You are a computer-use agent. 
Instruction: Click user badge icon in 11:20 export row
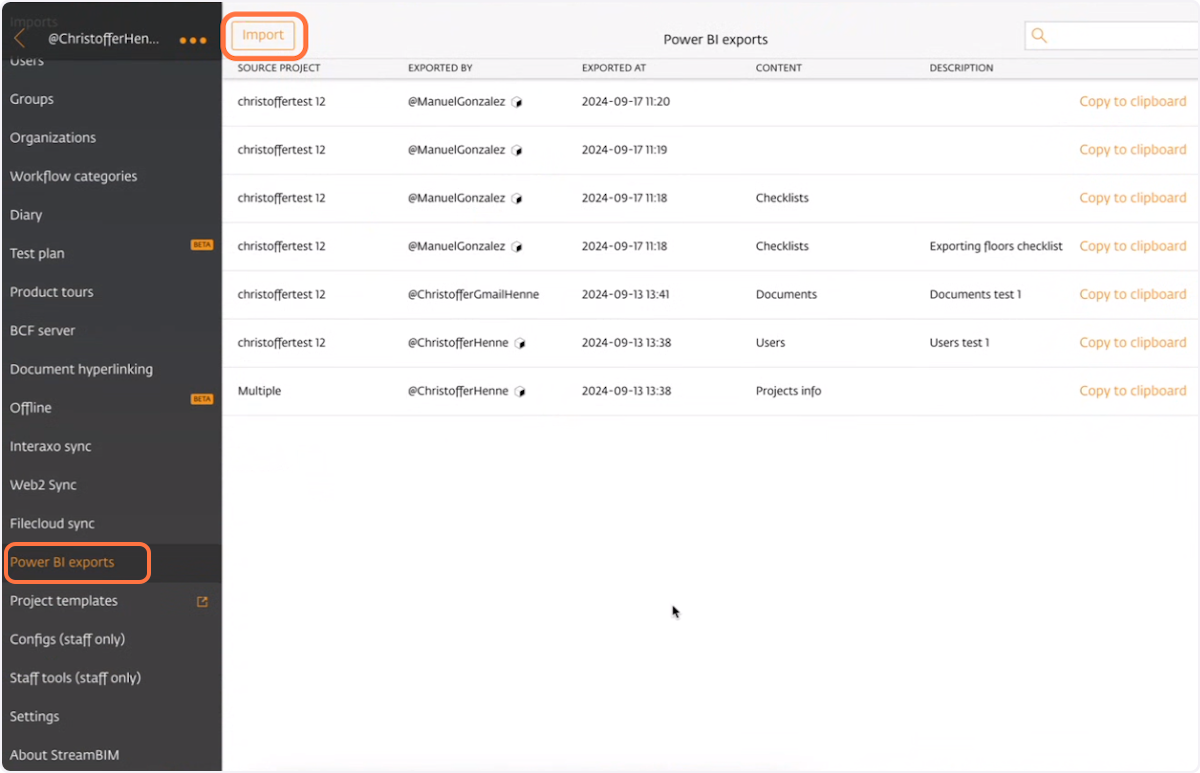tap(517, 102)
